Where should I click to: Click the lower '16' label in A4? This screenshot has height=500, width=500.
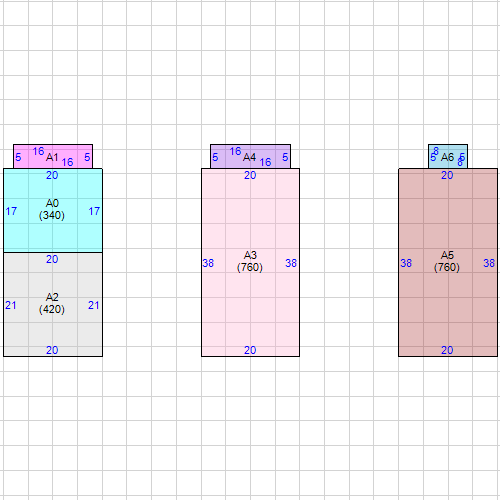265,162
